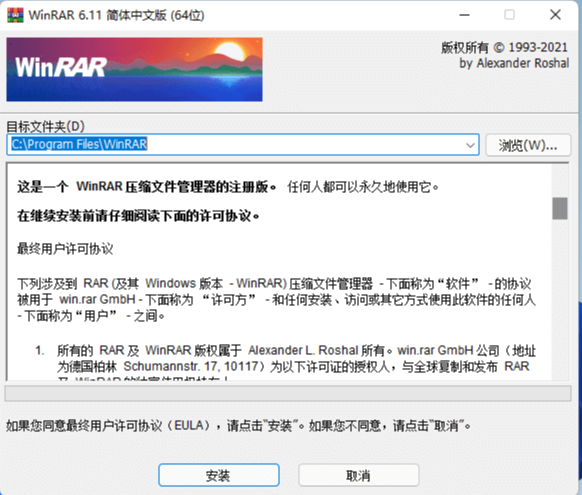
Task: Minimize the WinRAR installer window
Action: [464, 15]
